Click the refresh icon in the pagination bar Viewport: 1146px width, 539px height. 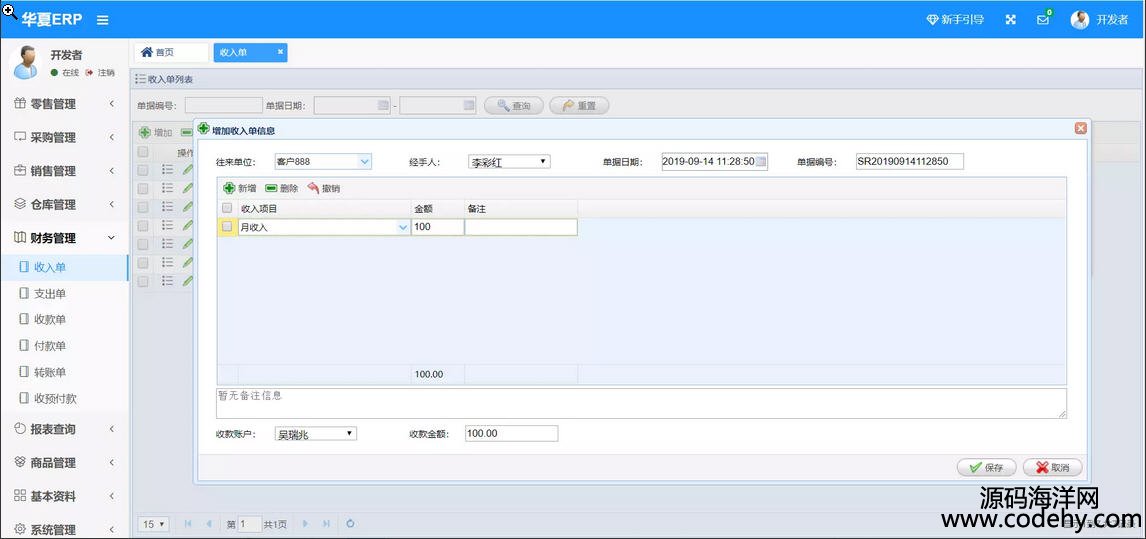tap(350, 524)
